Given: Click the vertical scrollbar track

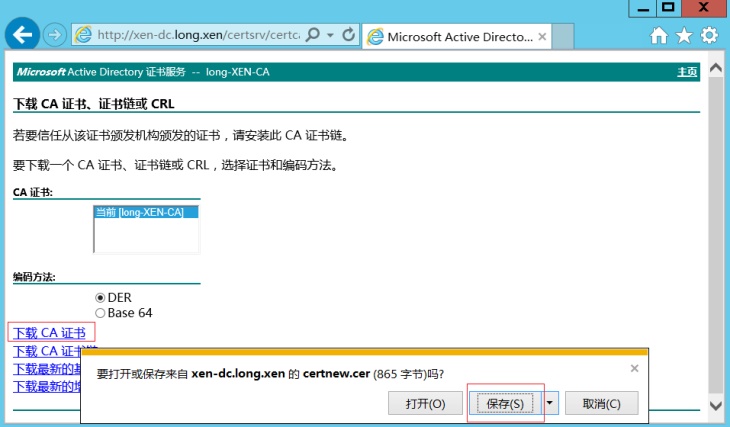Looking at the screenshot, I should pos(716,237).
